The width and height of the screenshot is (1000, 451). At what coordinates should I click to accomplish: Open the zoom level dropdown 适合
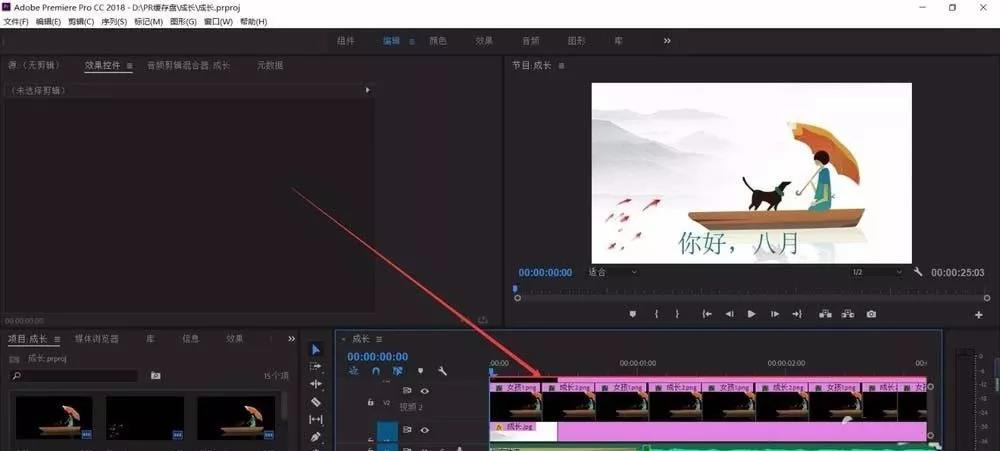(612, 272)
